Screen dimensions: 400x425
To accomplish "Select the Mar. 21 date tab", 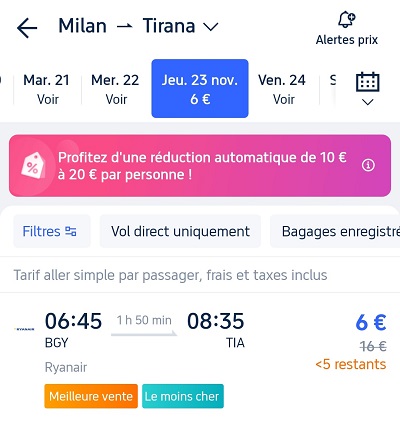I will [x=47, y=89].
